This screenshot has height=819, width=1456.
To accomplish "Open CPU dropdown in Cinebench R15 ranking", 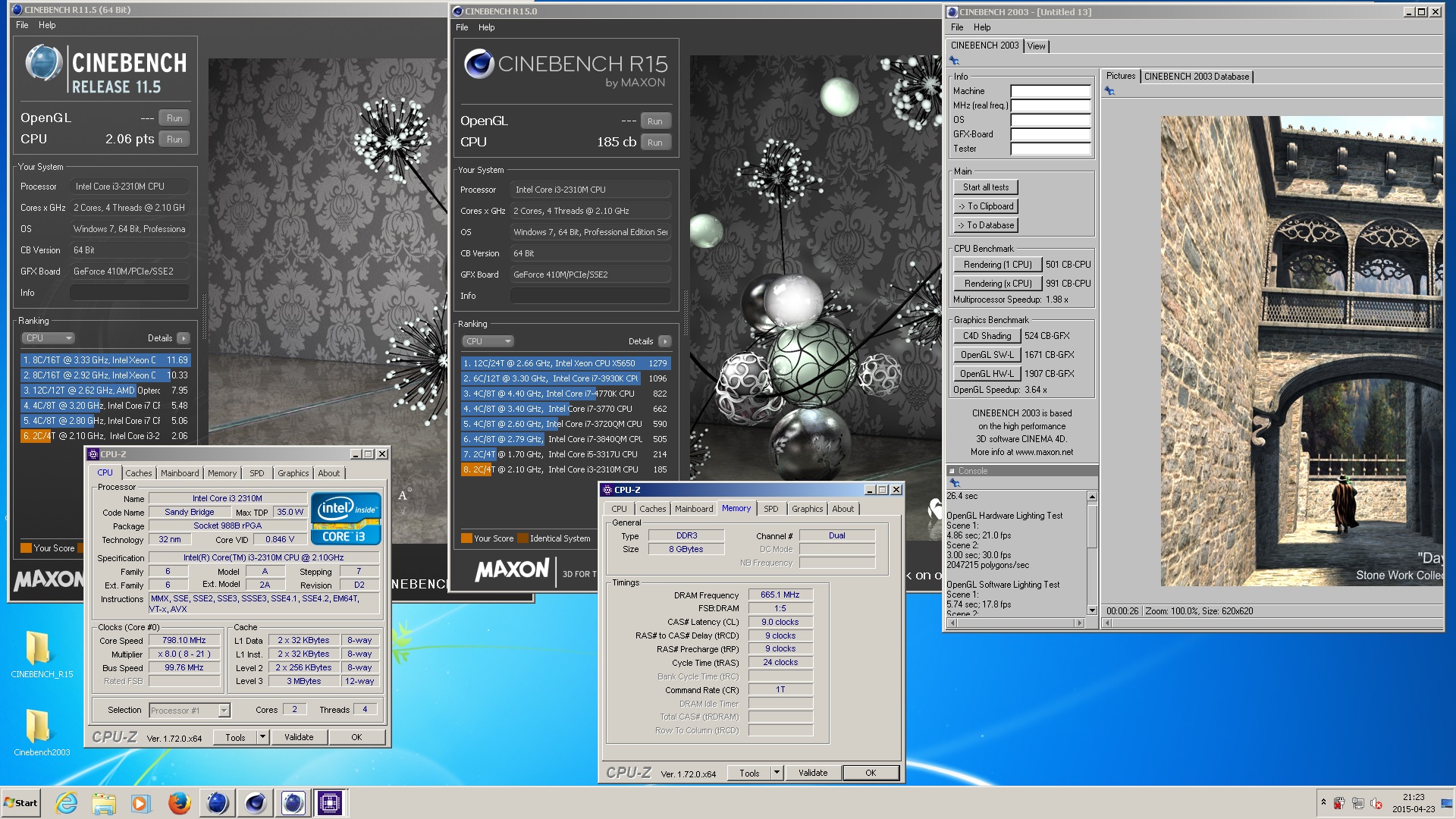I will coord(488,341).
